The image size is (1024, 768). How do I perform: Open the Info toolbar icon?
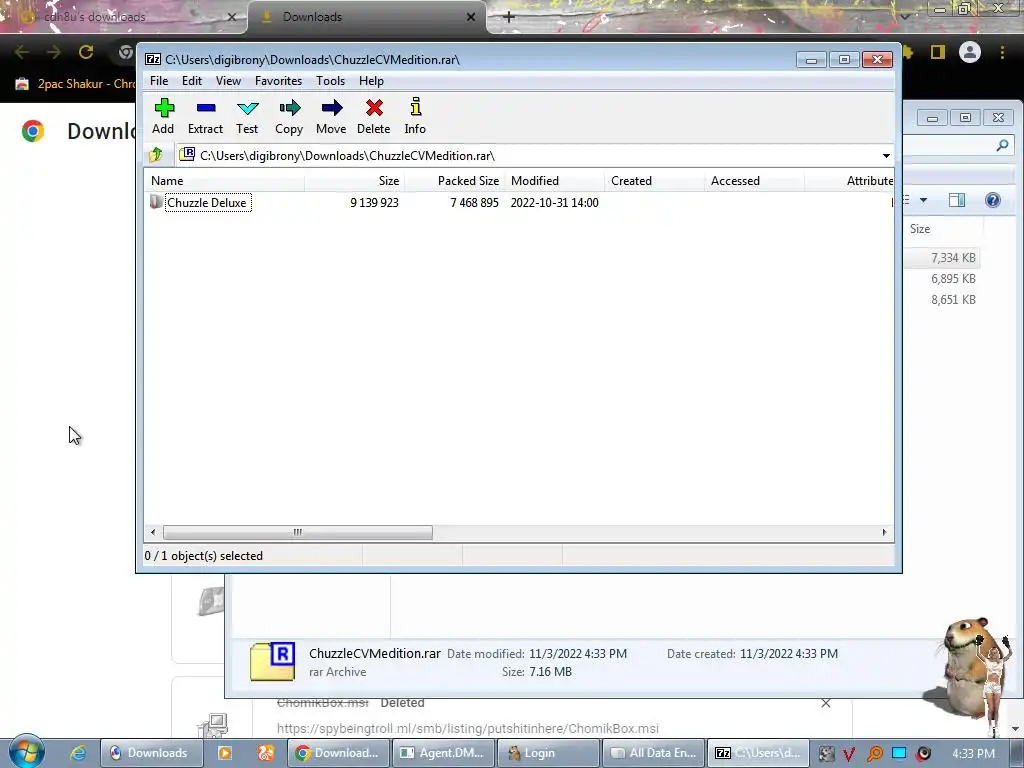[415, 116]
